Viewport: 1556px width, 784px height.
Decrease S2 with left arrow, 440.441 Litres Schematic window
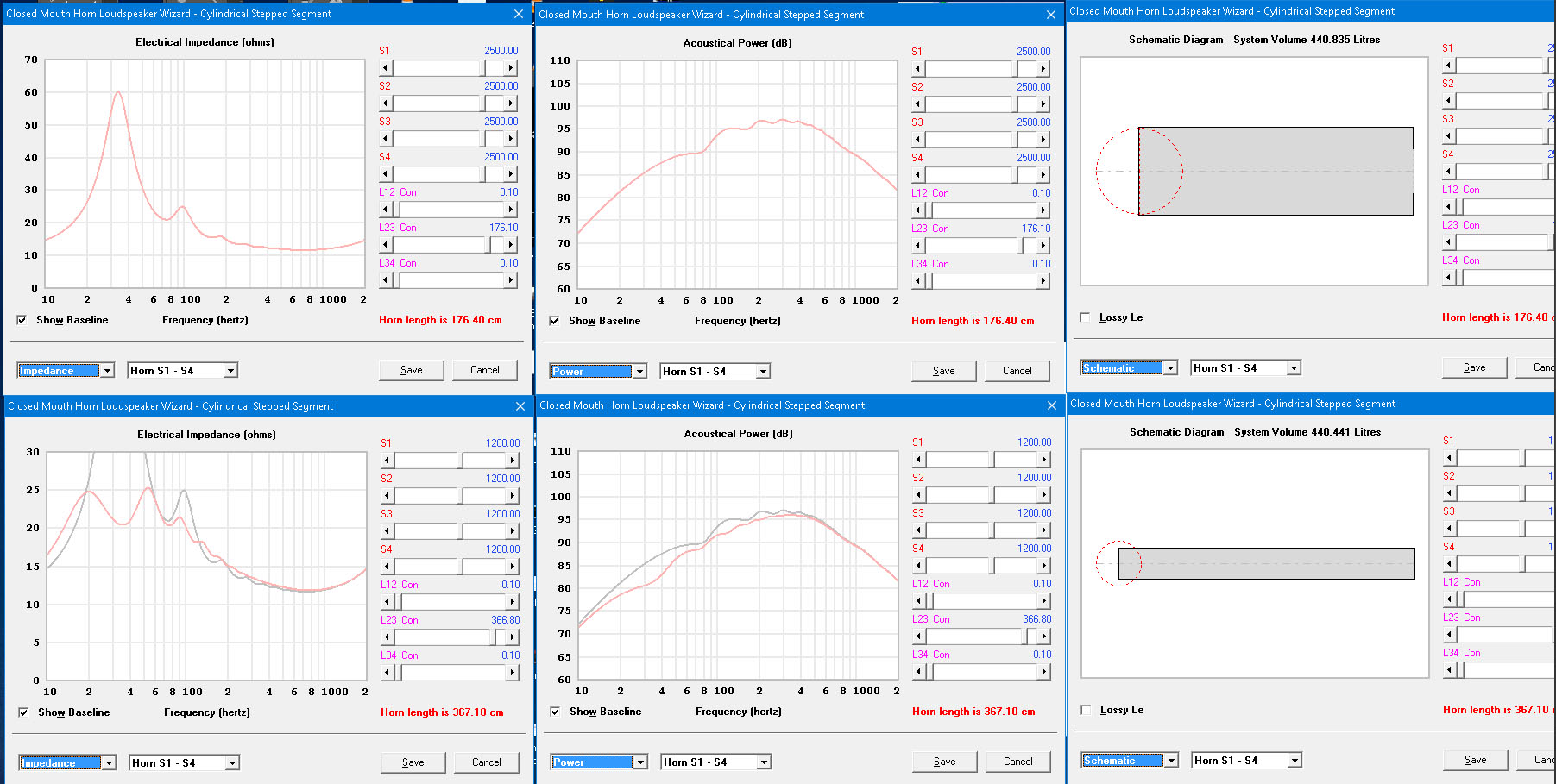pyautogui.click(x=1450, y=493)
